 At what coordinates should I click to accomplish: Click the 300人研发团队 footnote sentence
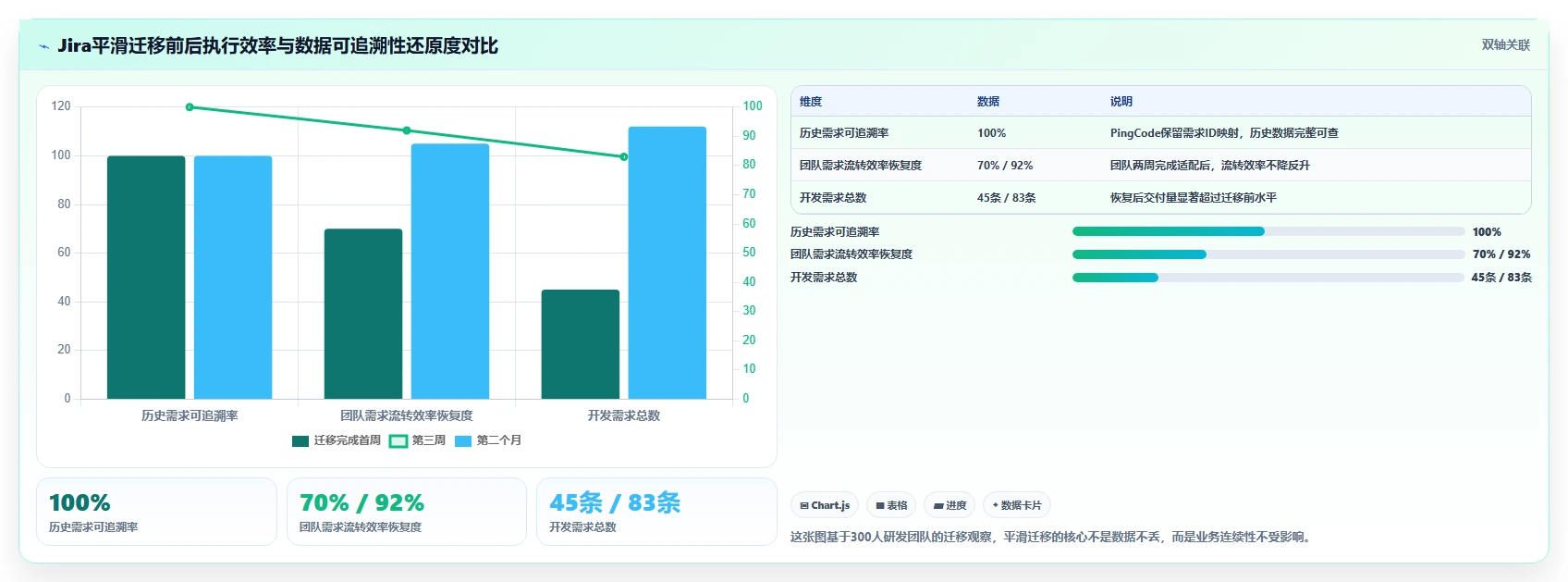pos(1052,537)
